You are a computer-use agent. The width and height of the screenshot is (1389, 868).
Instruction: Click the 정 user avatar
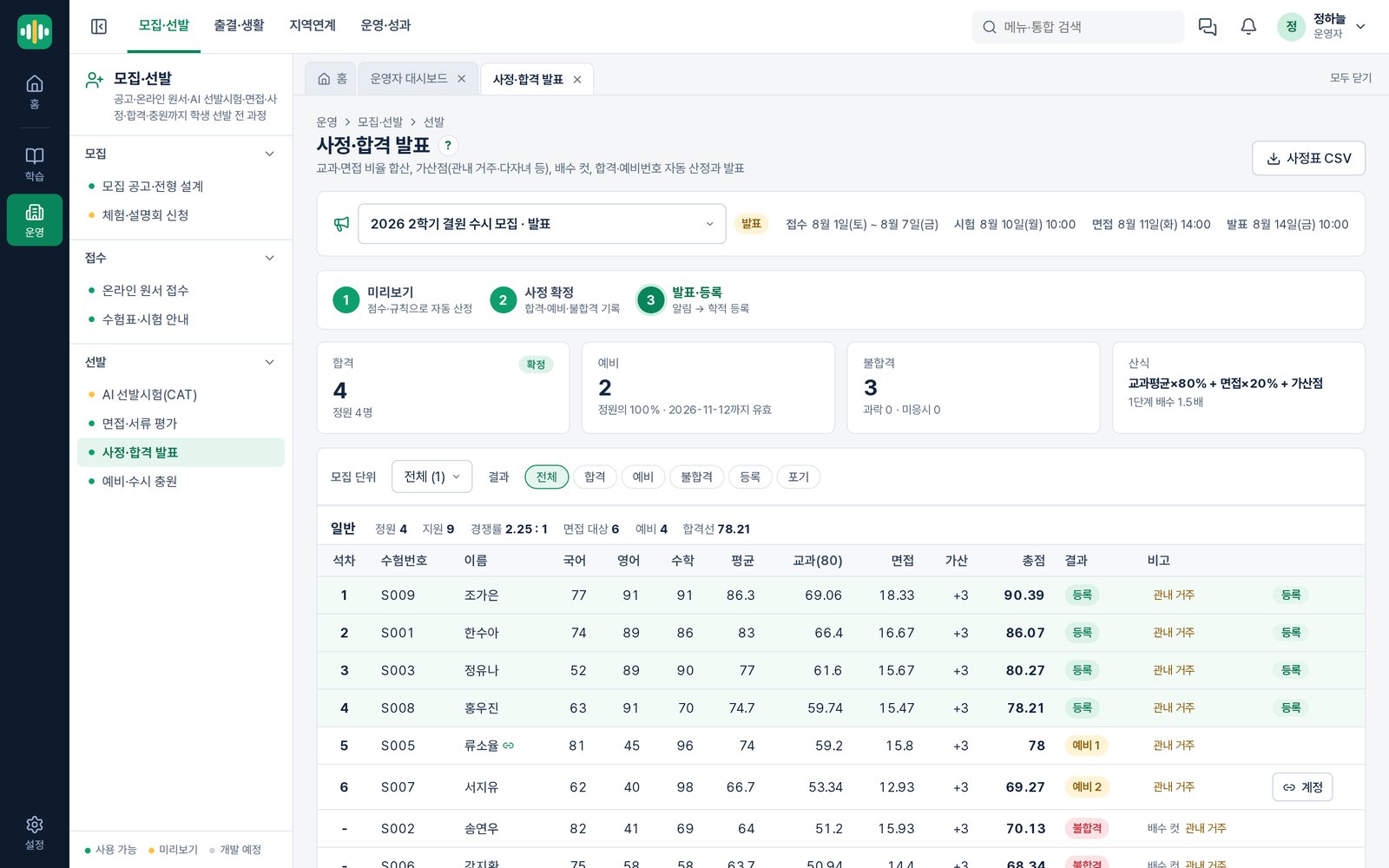1291,27
